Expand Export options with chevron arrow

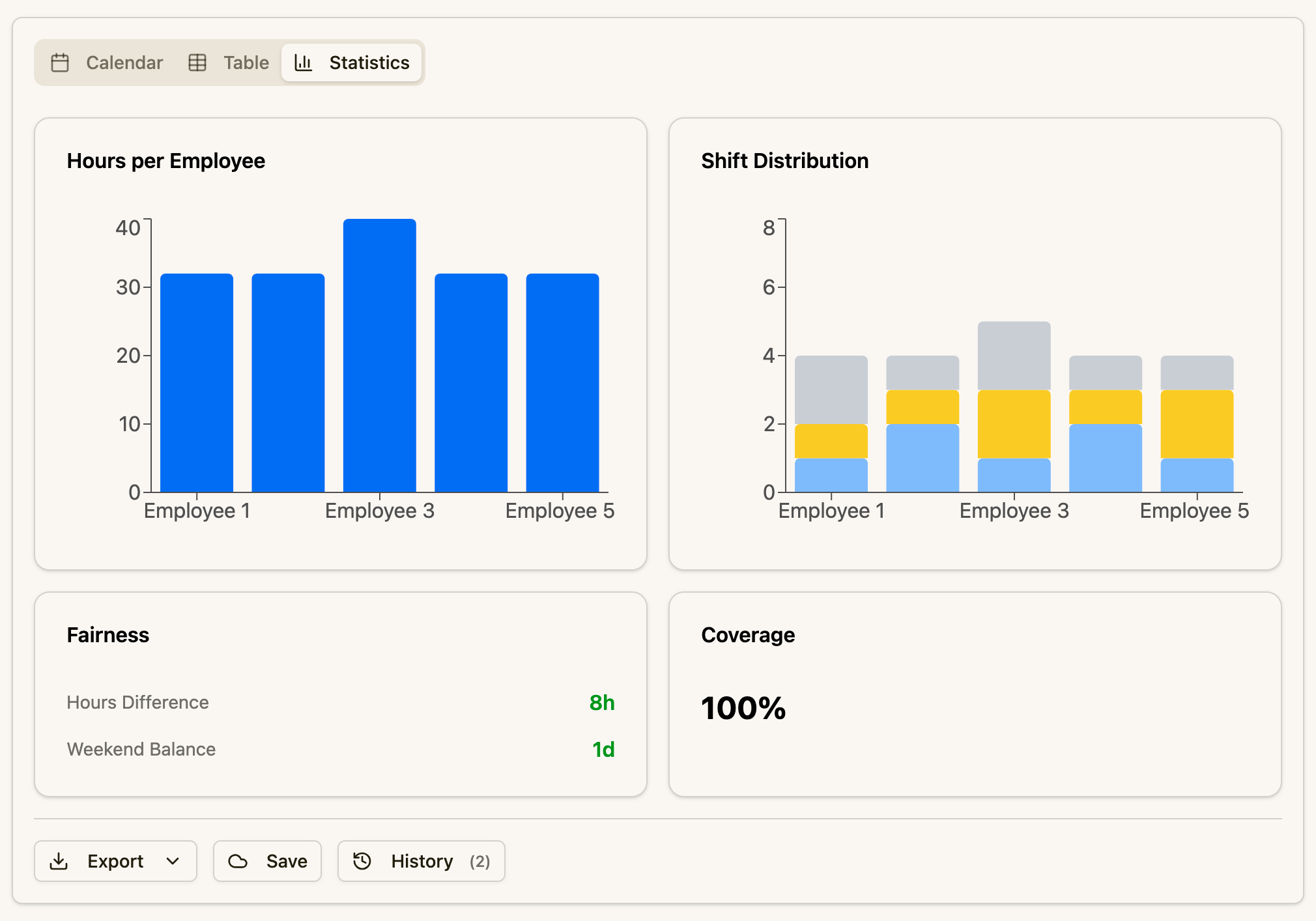point(173,861)
